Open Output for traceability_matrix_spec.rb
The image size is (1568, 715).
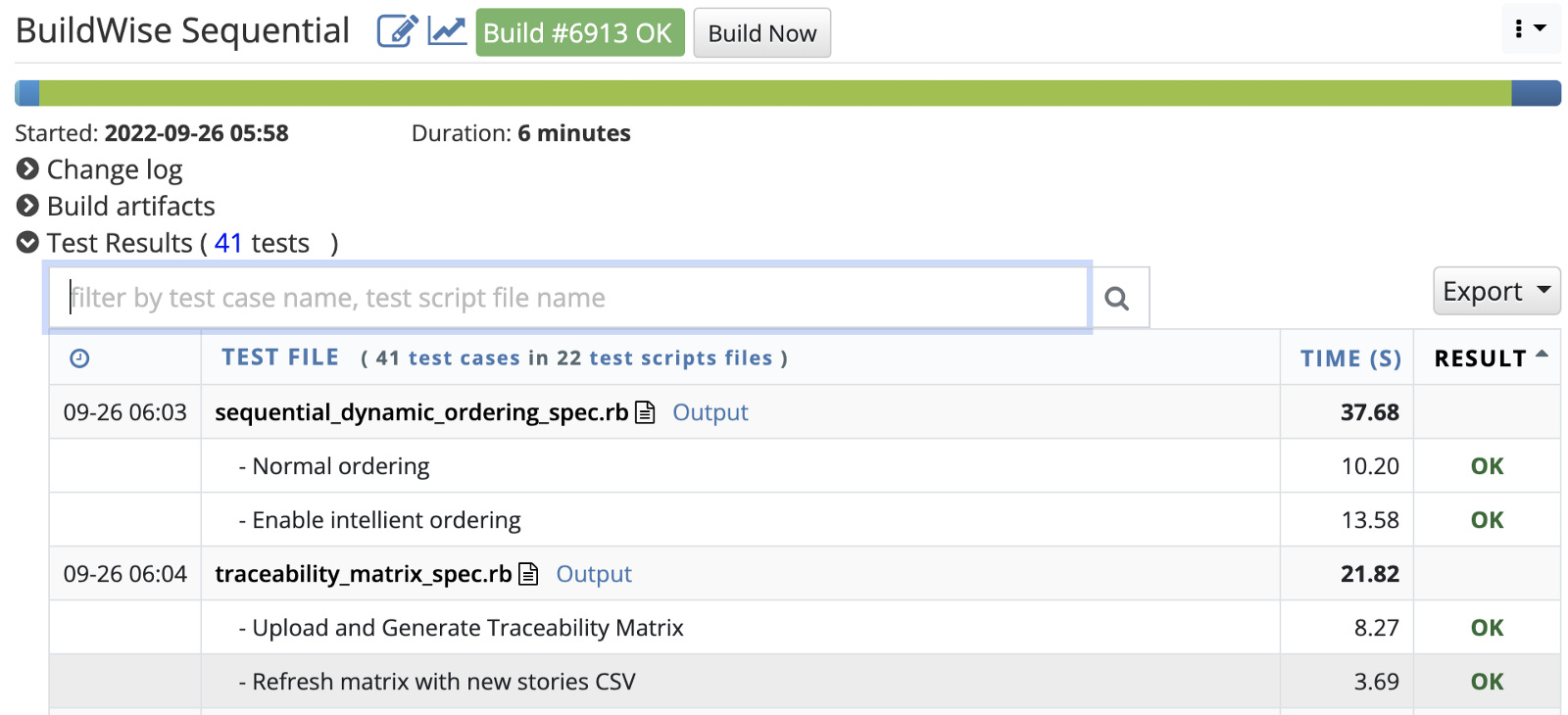594,574
